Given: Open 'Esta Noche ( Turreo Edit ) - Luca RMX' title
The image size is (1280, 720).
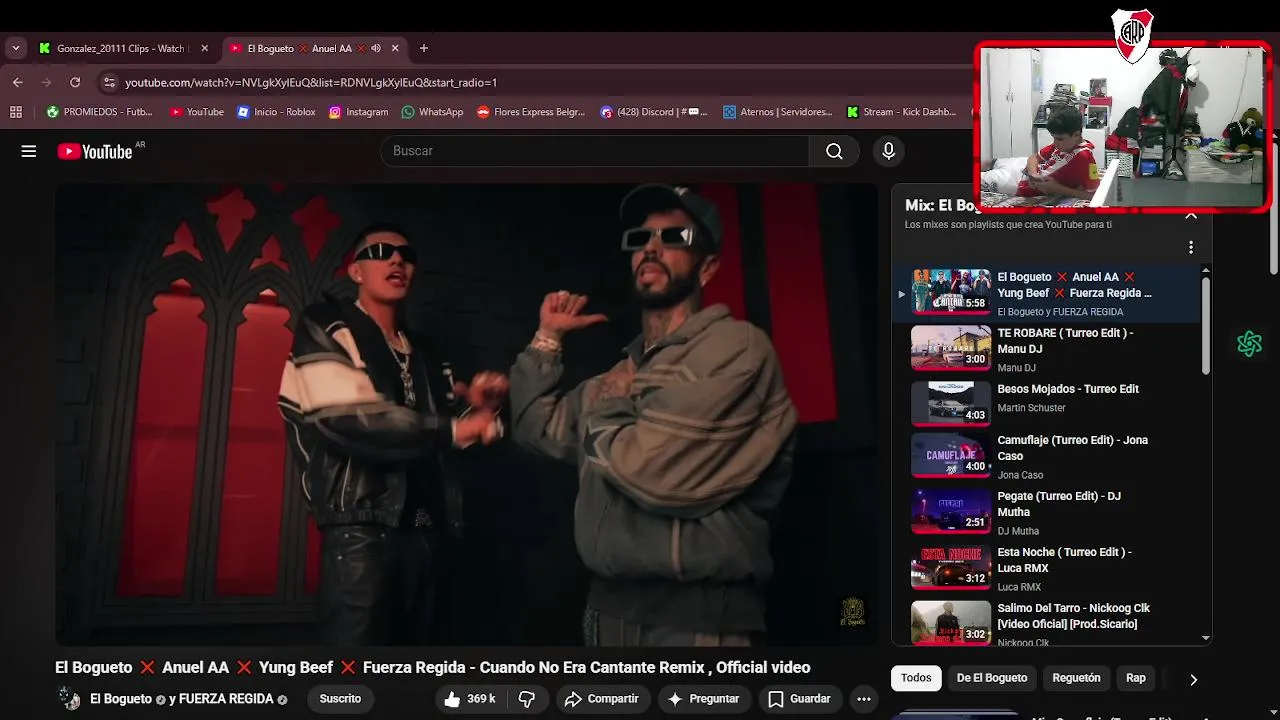Looking at the screenshot, I should pos(1064,560).
